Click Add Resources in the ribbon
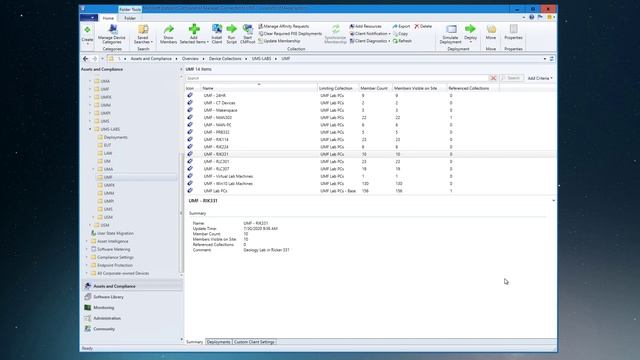The image size is (640, 360). (365, 26)
